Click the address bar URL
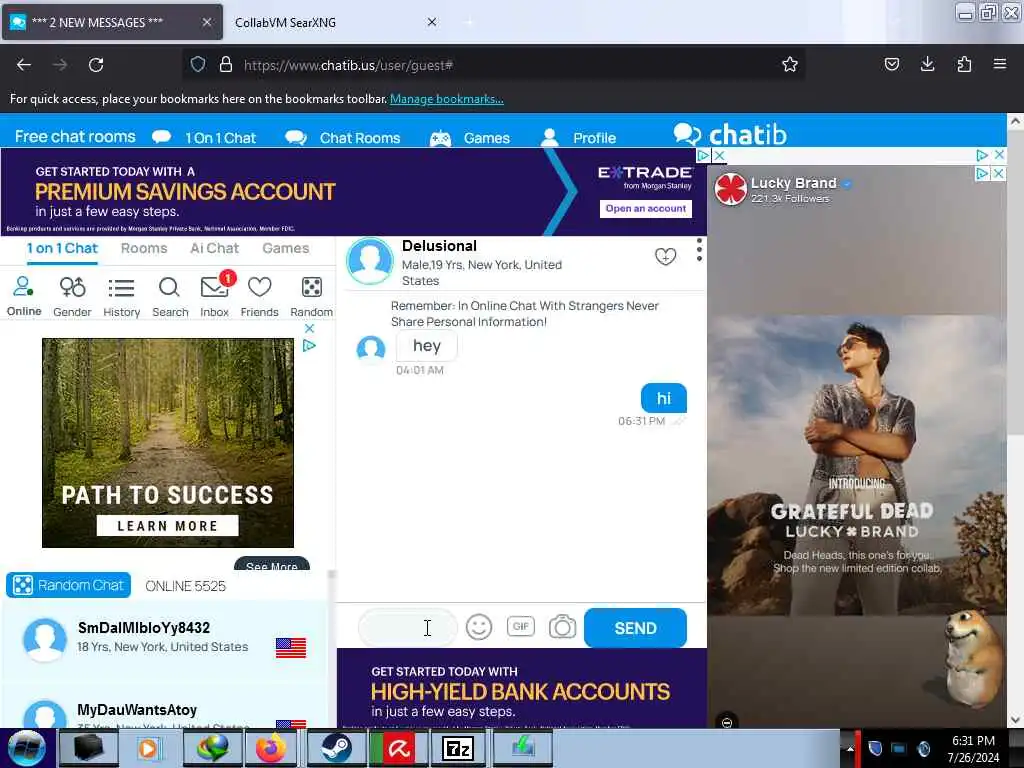The height and width of the screenshot is (768, 1024). 348,65
